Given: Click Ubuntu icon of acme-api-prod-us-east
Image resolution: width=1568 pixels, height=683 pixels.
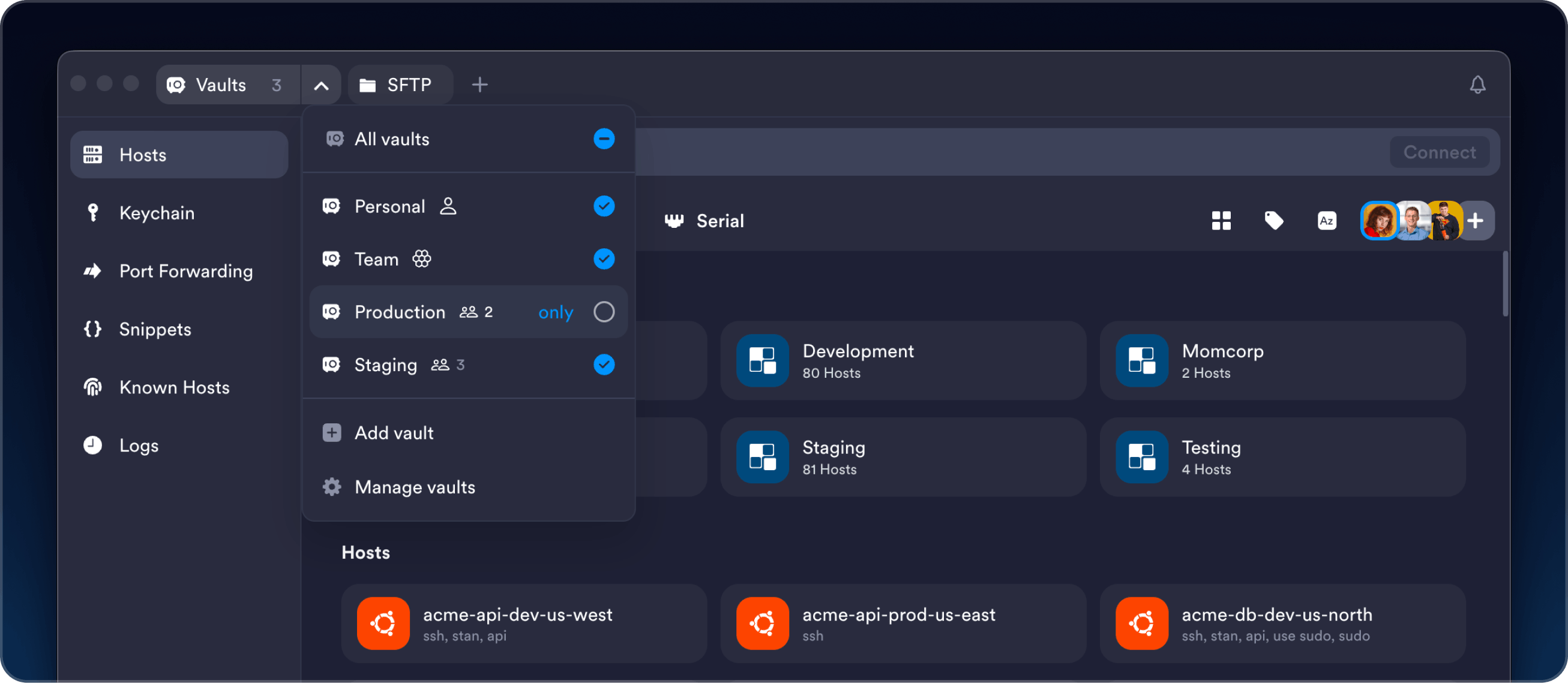Looking at the screenshot, I should (x=762, y=624).
